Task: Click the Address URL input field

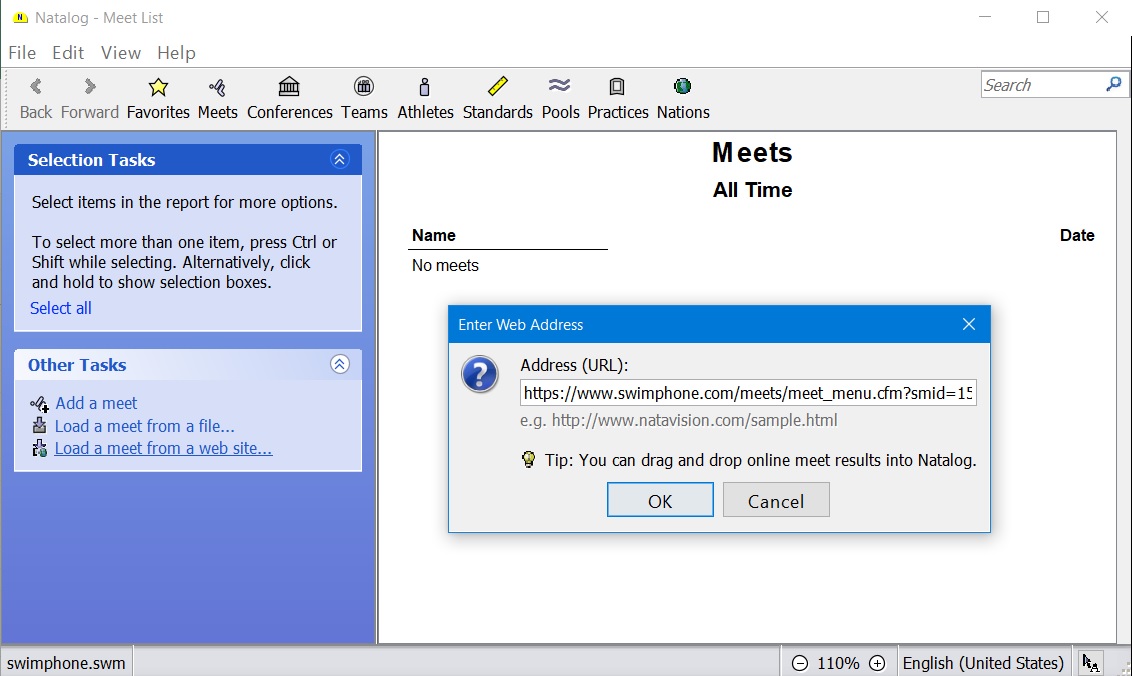Action: 747,393
